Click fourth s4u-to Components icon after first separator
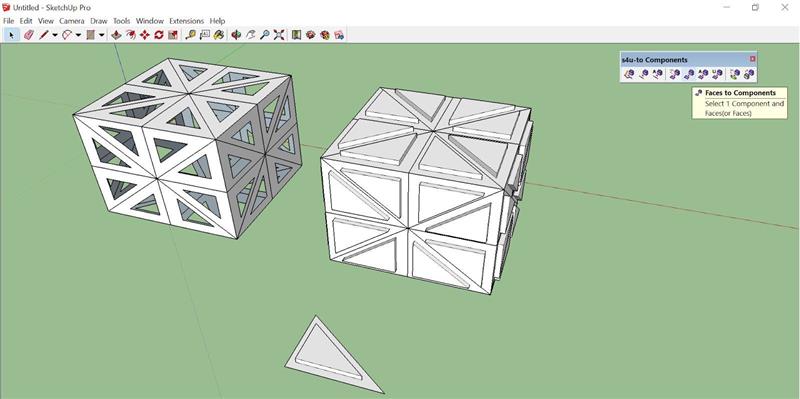The width and height of the screenshot is (800, 399). 674,74
